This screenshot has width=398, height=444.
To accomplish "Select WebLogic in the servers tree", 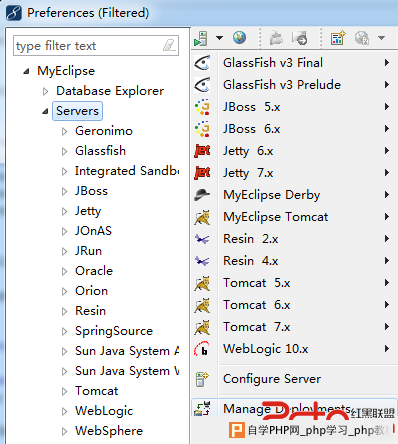I will (x=104, y=411).
